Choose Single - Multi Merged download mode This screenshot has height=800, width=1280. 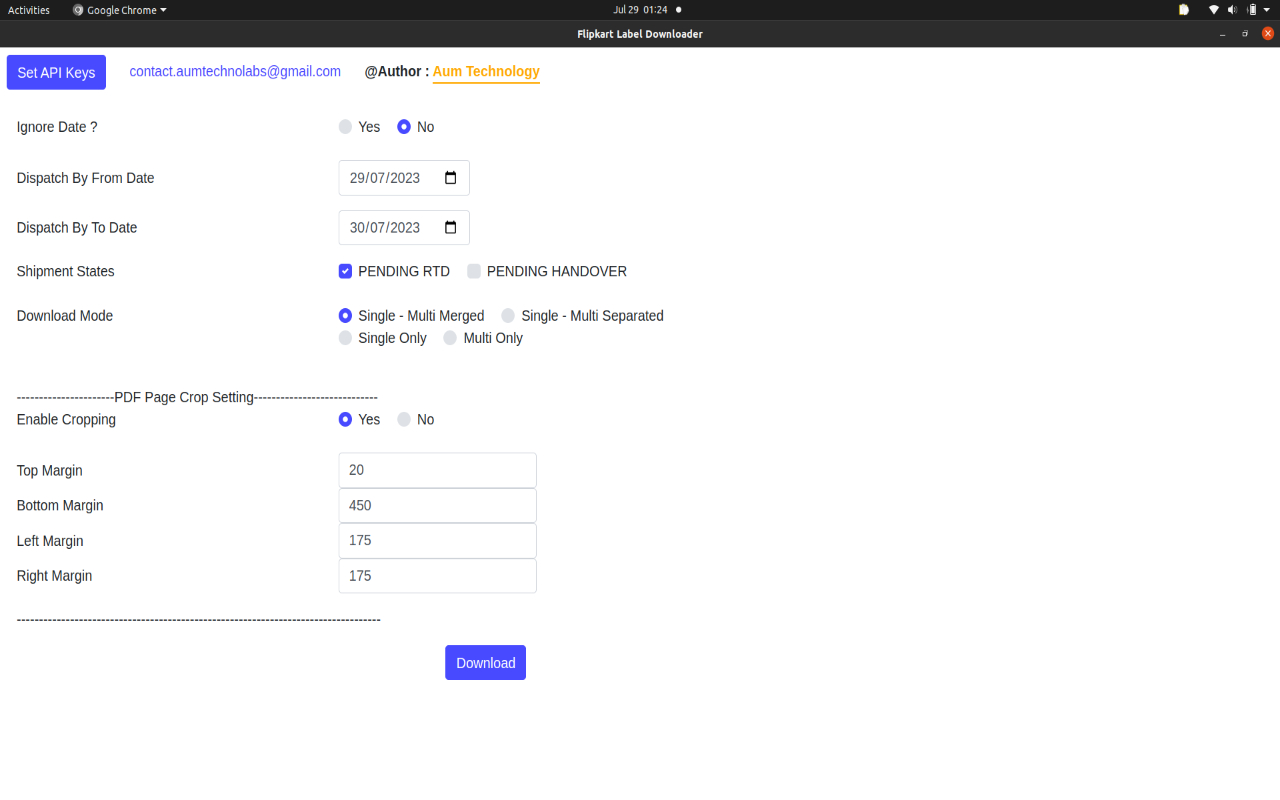coord(346,316)
